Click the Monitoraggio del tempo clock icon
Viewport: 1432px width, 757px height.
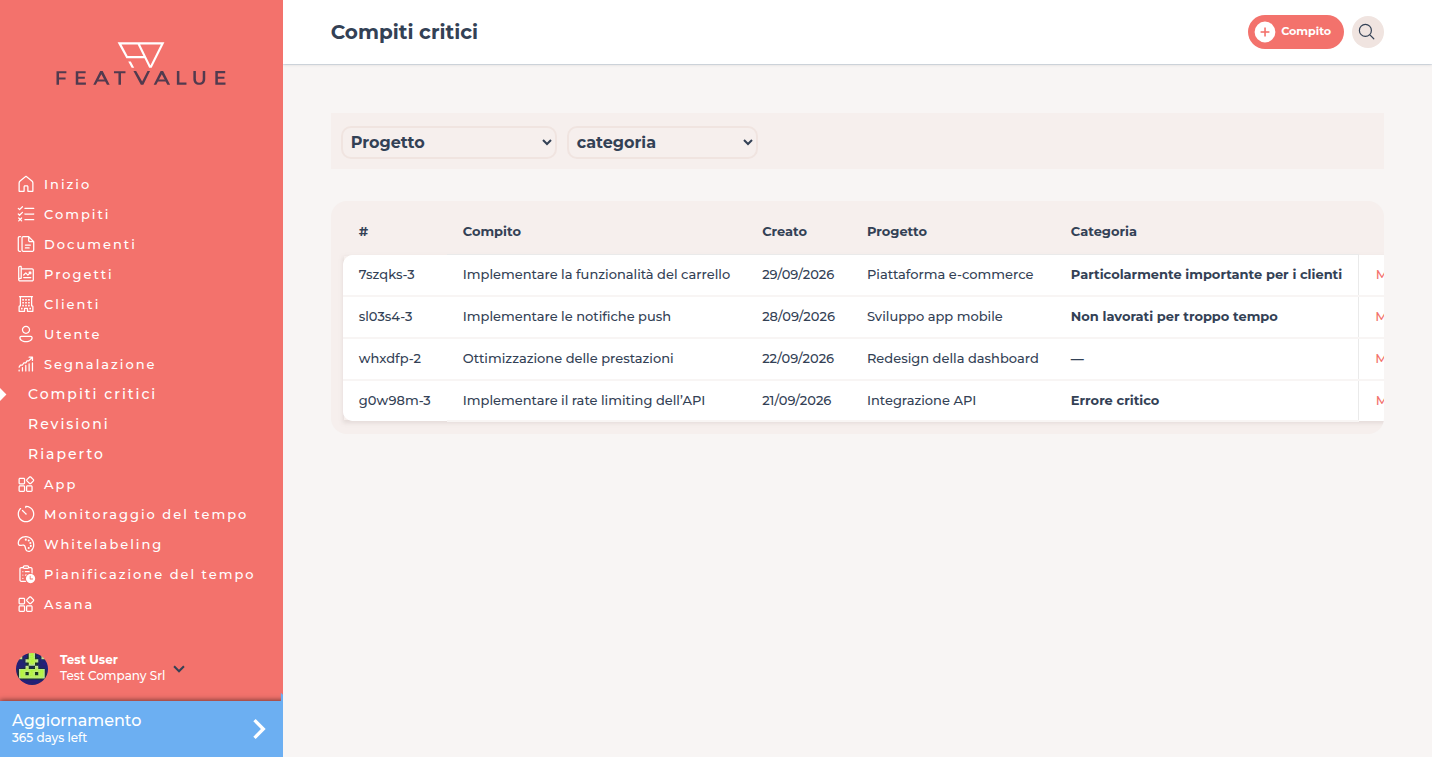pyautogui.click(x=26, y=514)
